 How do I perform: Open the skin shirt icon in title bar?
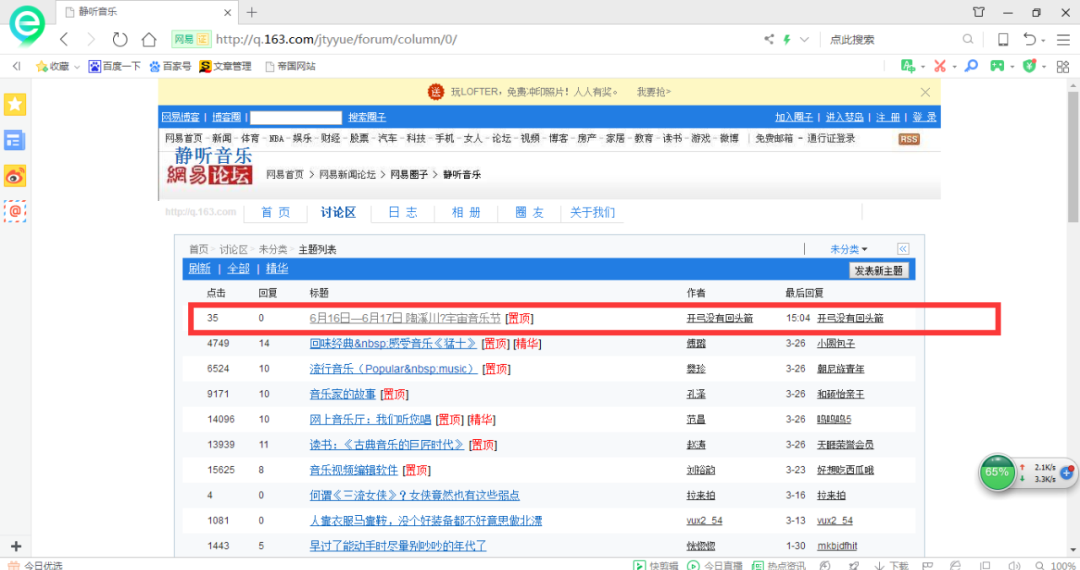(x=978, y=12)
